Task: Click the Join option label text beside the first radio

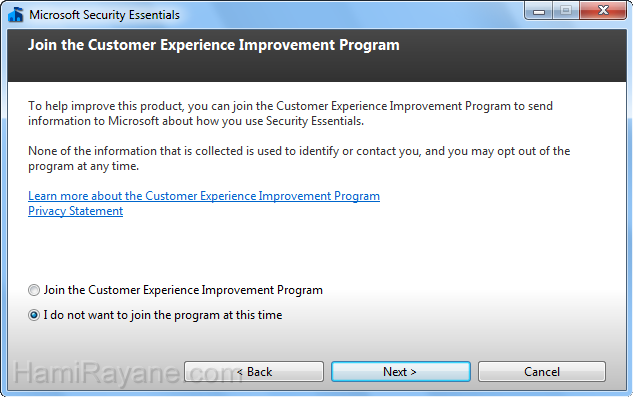Action: point(183,290)
